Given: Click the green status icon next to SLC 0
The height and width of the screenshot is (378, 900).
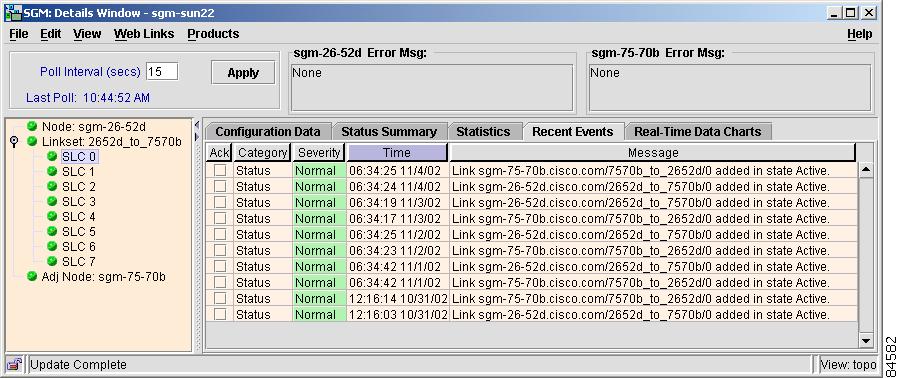Looking at the screenshot, I should 52,156.
